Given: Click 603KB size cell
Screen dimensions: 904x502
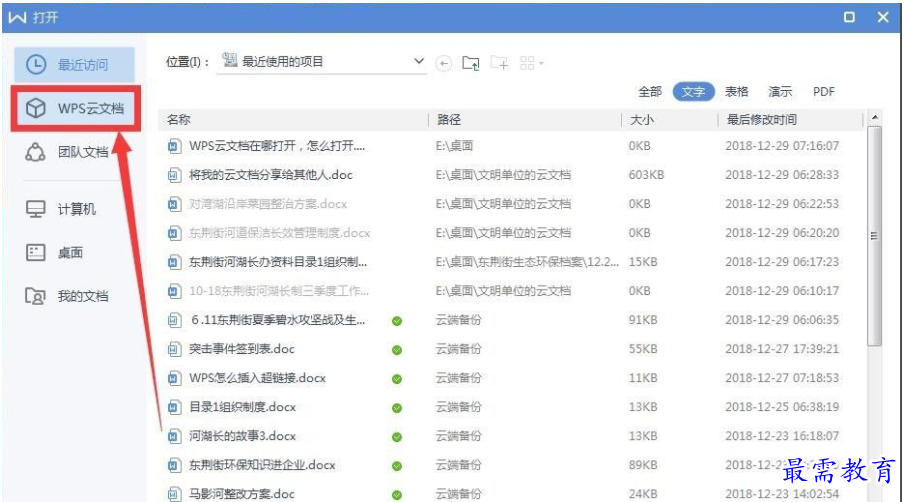Looking at the screenshot, I should tap(646, 175).
